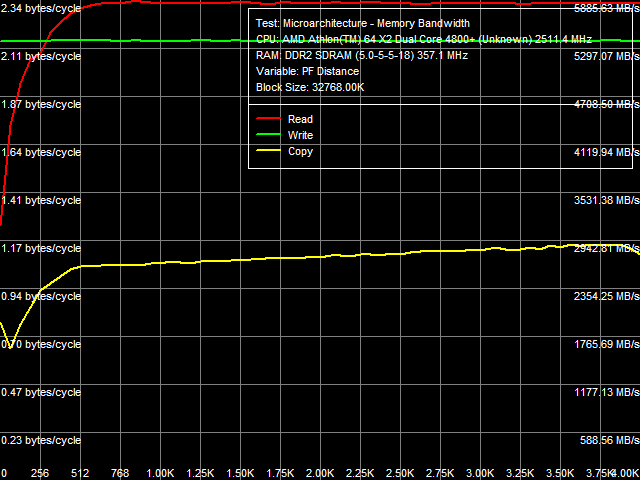Screen dimensions: 640x480
Task: Click the 0.23 bytes/cycle axis label
Action: click(41, 440)
